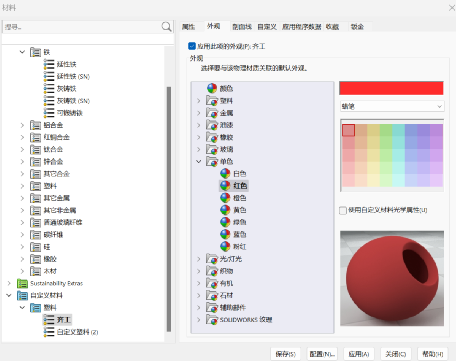Click the 帮助(H) button
456x361 pixels.
tap(433, 354)
